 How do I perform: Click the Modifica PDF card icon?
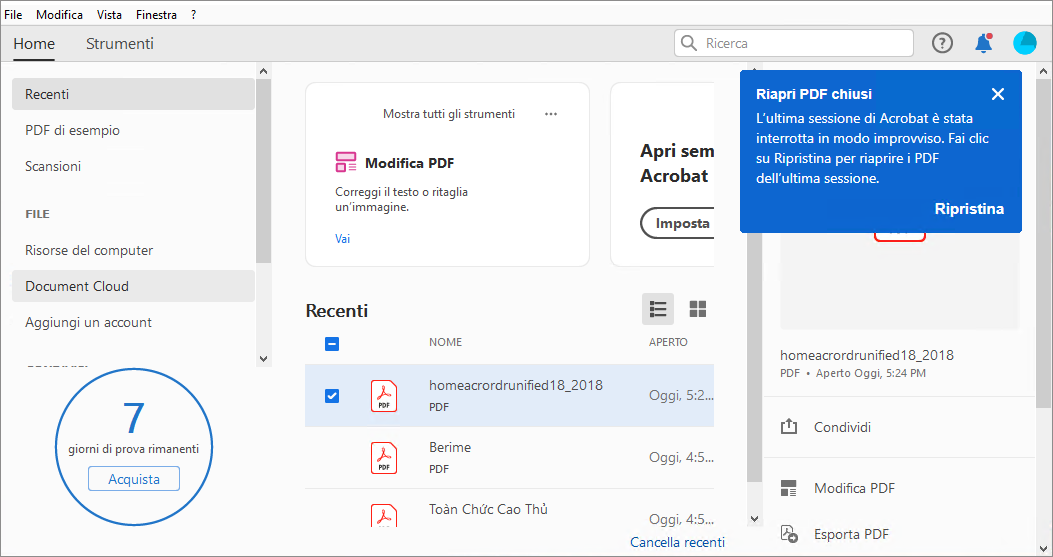coord(346,162)
